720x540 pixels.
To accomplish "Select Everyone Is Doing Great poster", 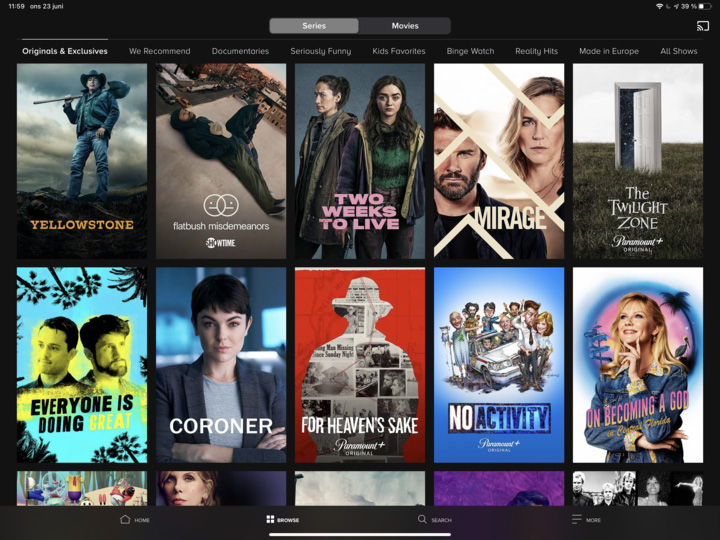I will click(x=82, y=365).
